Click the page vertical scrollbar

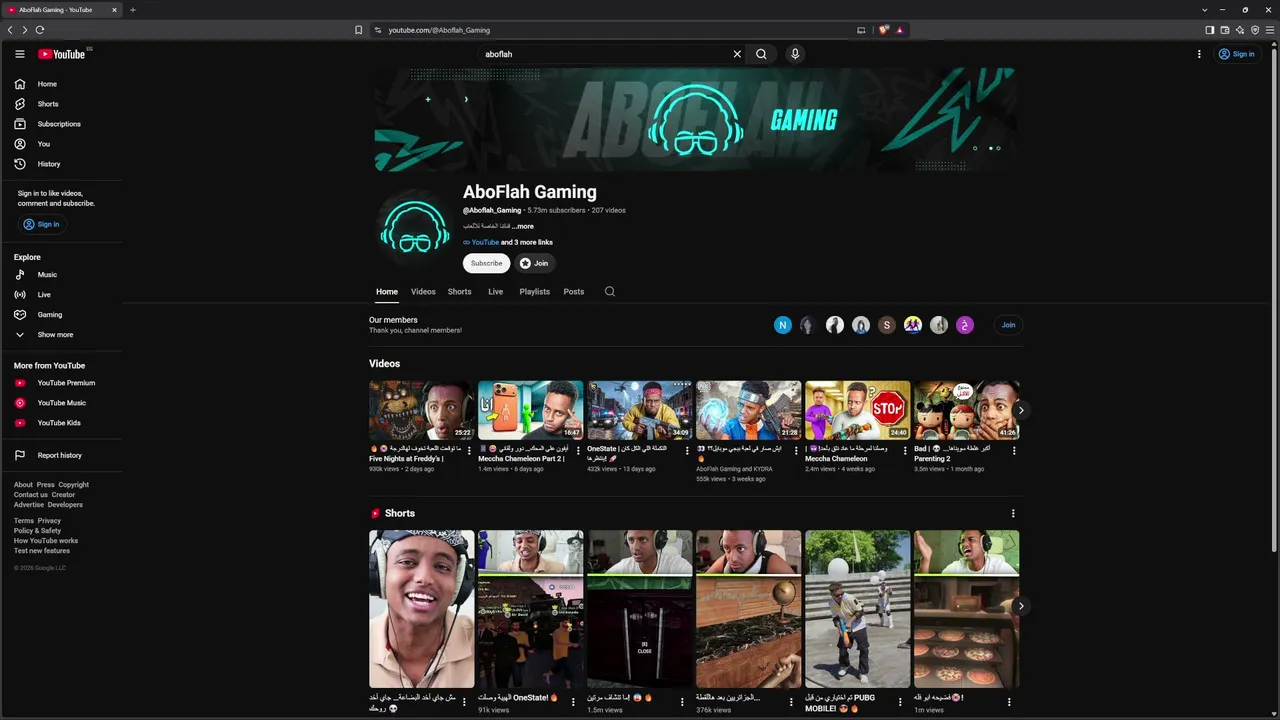pos(1273,300)
